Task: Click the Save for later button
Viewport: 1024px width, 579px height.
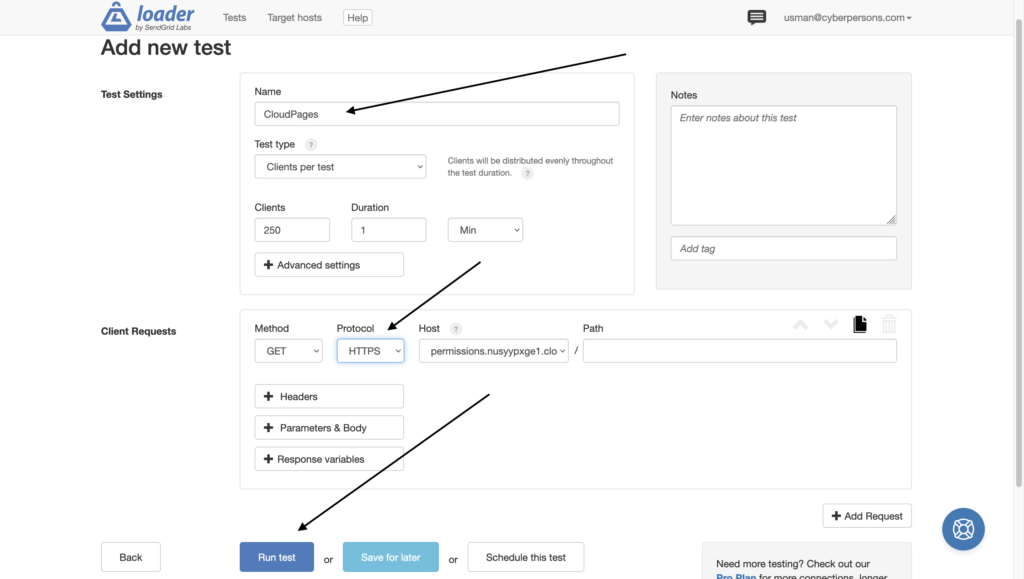Action: click(x=391, y=557)
